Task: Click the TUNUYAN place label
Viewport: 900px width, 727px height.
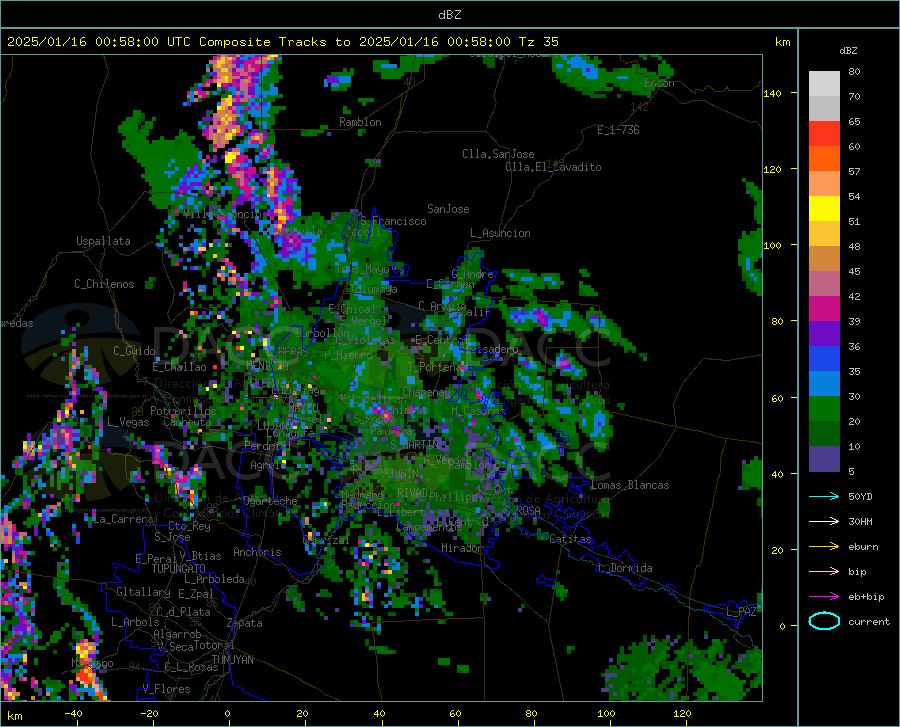Action: click(232, 660)
